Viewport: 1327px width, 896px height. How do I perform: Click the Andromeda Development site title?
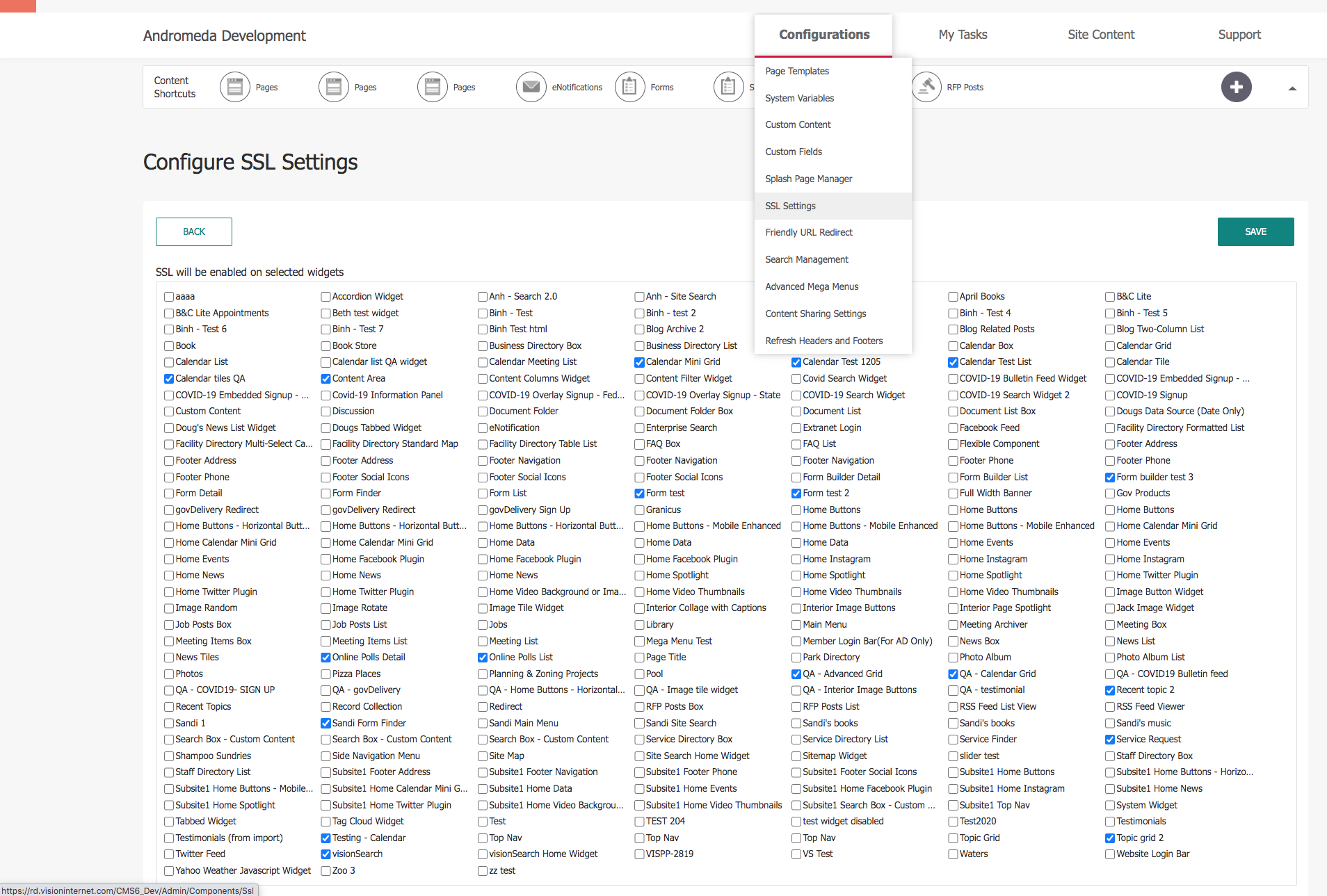(224, 35)
